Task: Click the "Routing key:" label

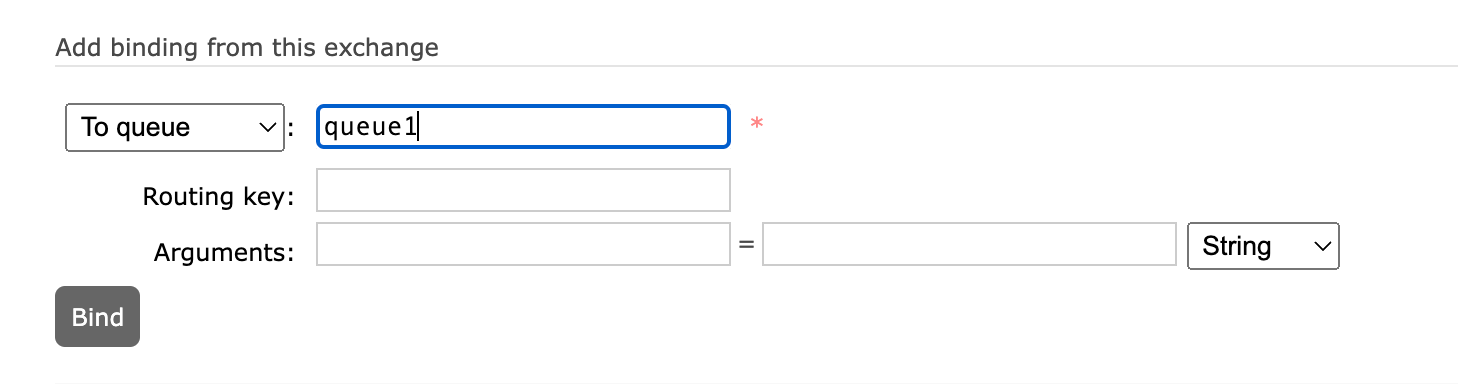Action: [219, 196]
